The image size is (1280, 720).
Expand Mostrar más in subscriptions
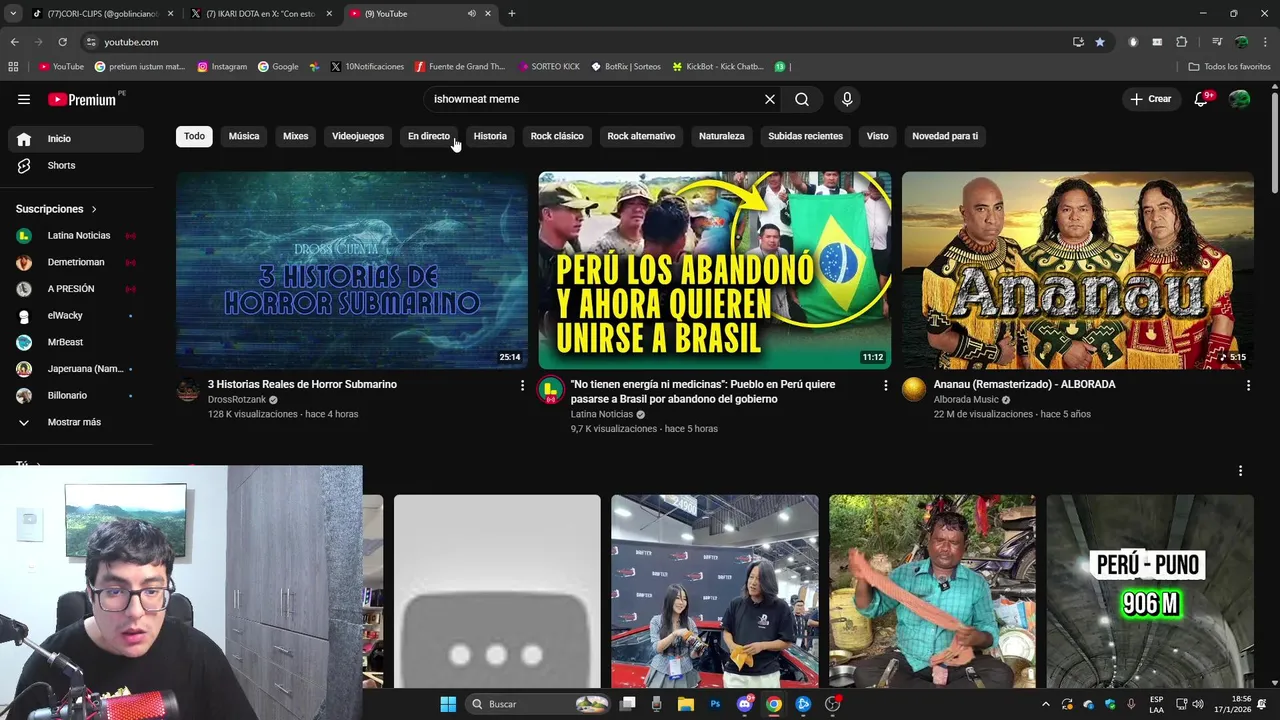76,422
